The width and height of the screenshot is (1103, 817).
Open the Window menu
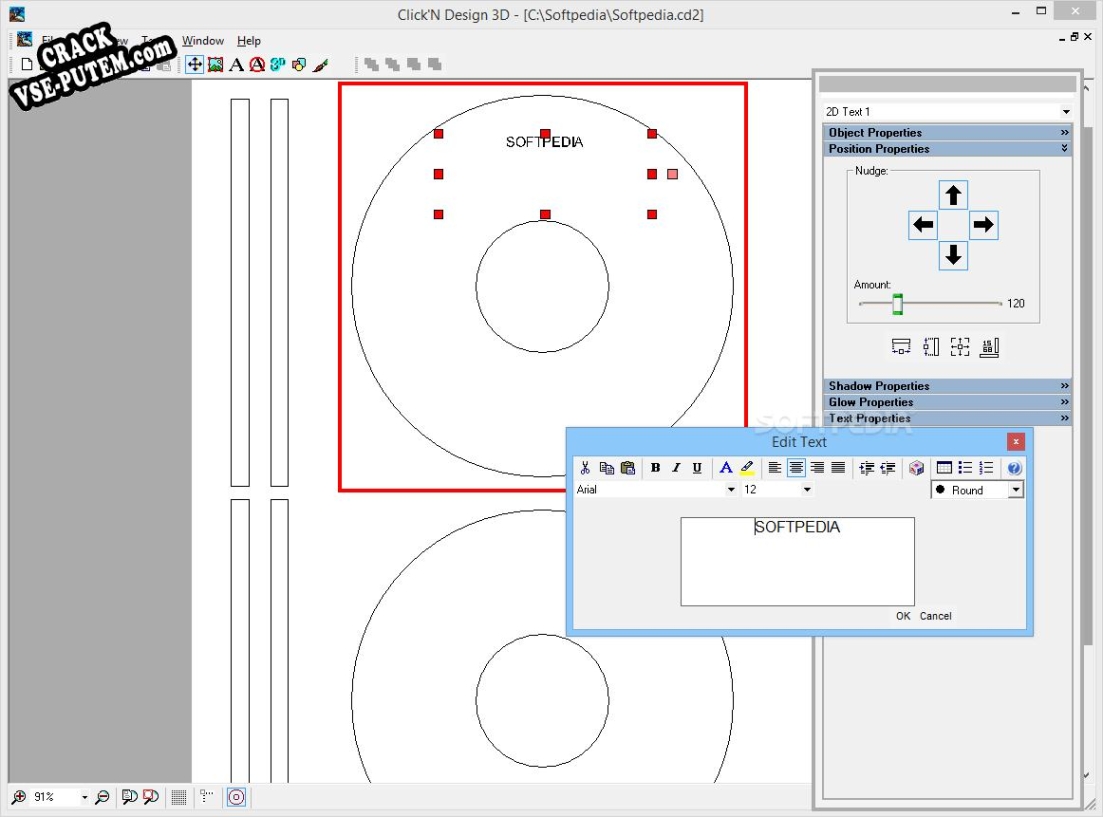(203, 41)
